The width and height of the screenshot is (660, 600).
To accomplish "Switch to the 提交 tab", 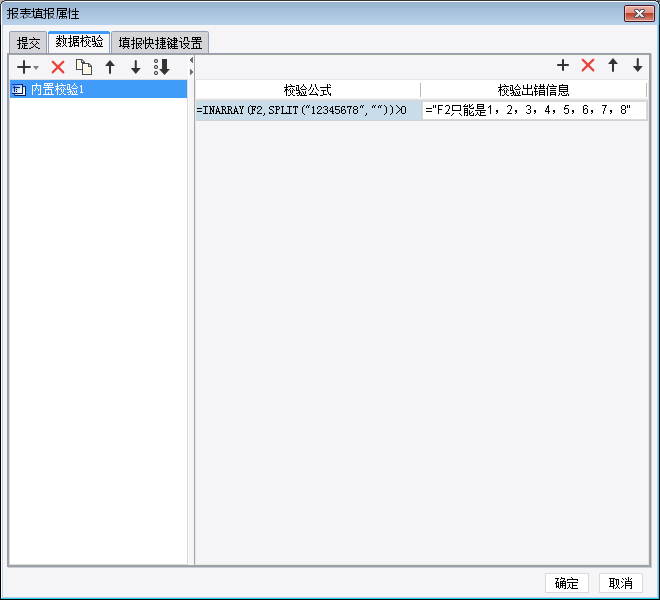I will point(28,43).
